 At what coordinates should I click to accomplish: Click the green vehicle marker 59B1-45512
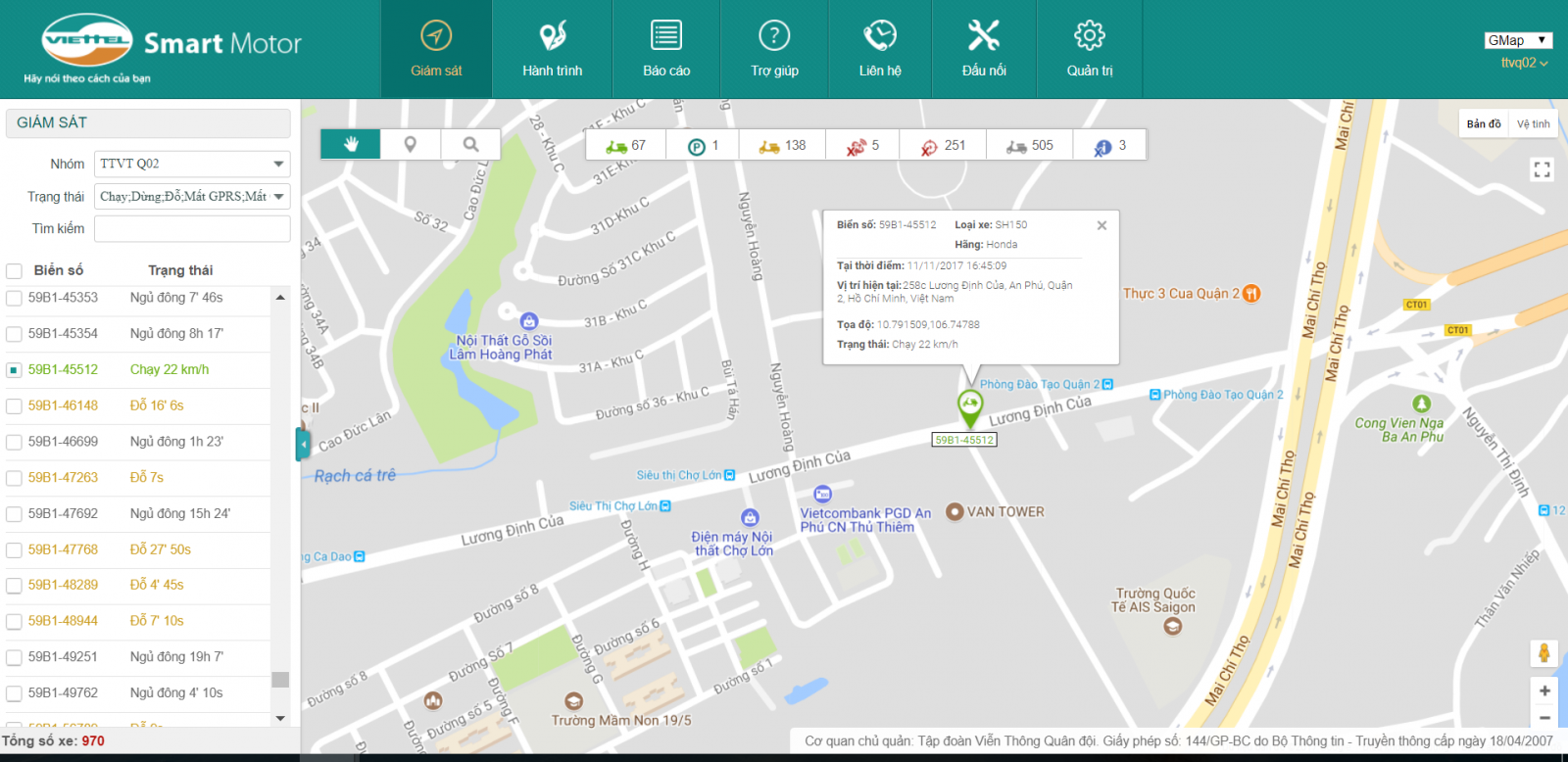pos(969,406)
